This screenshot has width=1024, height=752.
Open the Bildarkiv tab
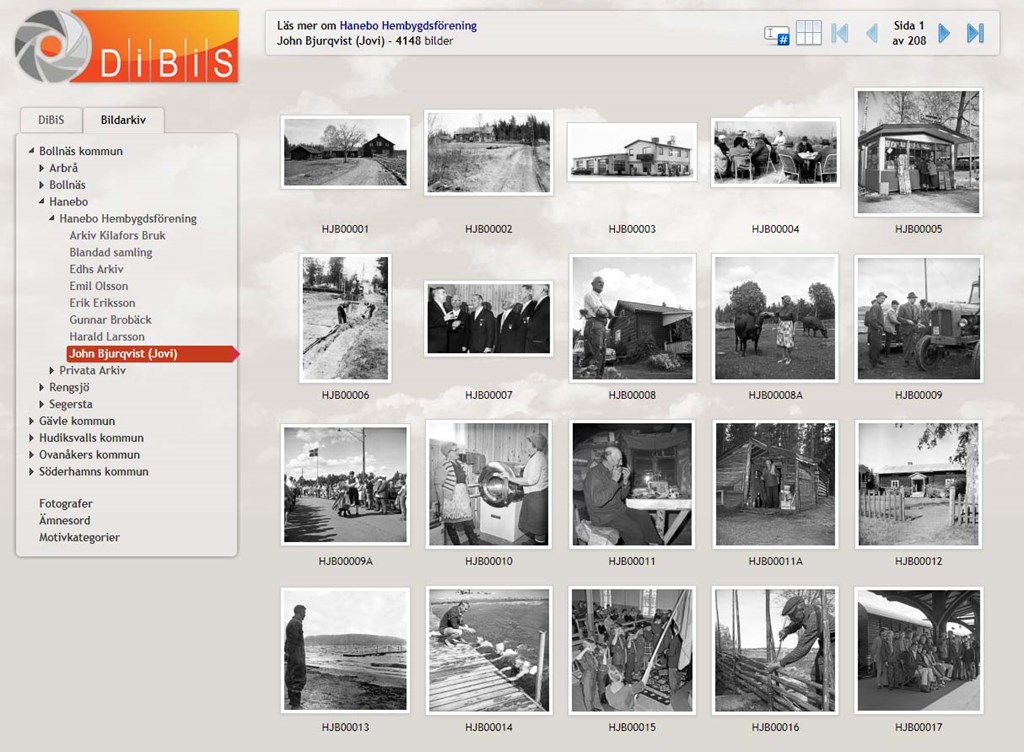tap(123, 119)
